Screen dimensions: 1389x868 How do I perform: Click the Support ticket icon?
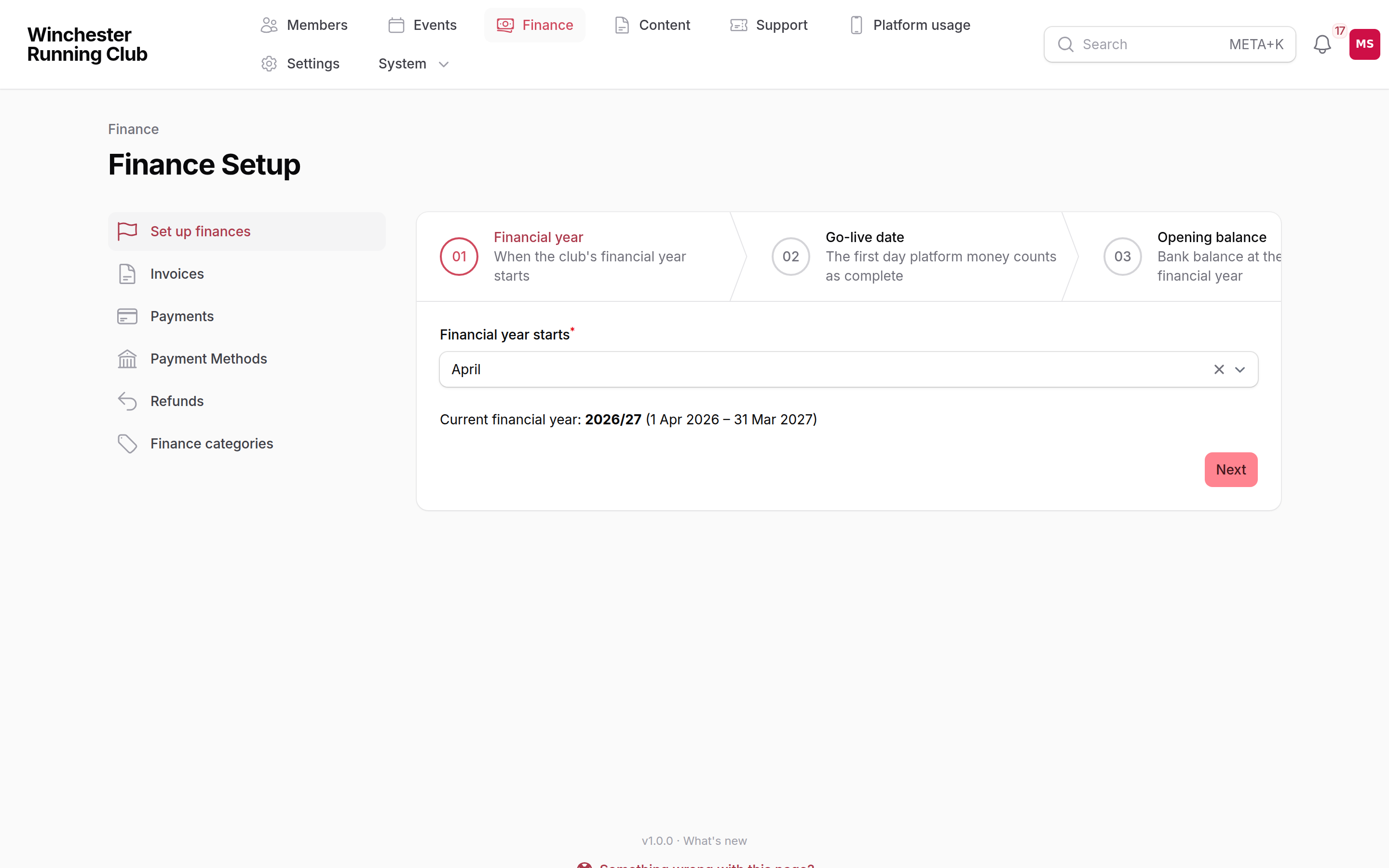point(739,25)
